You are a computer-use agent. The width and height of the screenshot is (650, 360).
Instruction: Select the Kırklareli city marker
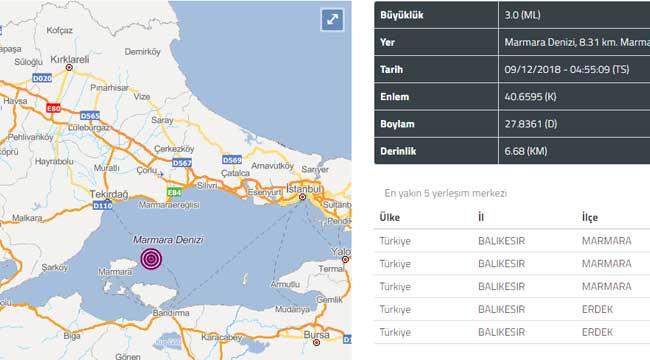pyautogui.click(x=69, y=68)
